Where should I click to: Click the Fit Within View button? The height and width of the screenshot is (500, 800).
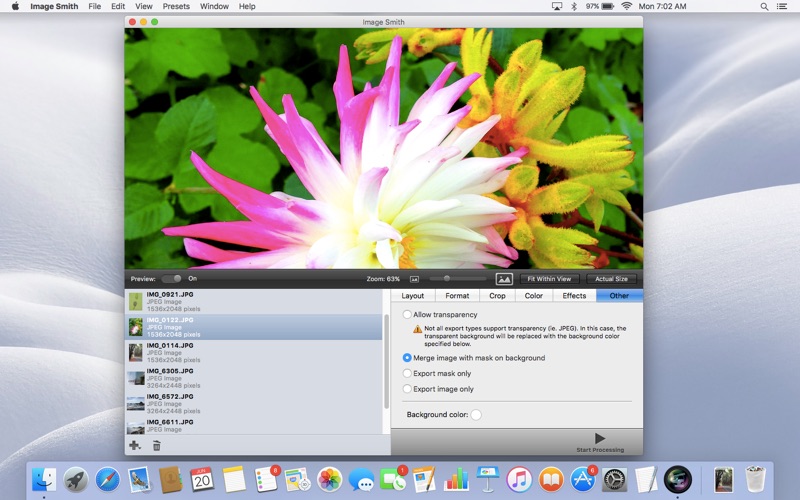tap(549, 279)
